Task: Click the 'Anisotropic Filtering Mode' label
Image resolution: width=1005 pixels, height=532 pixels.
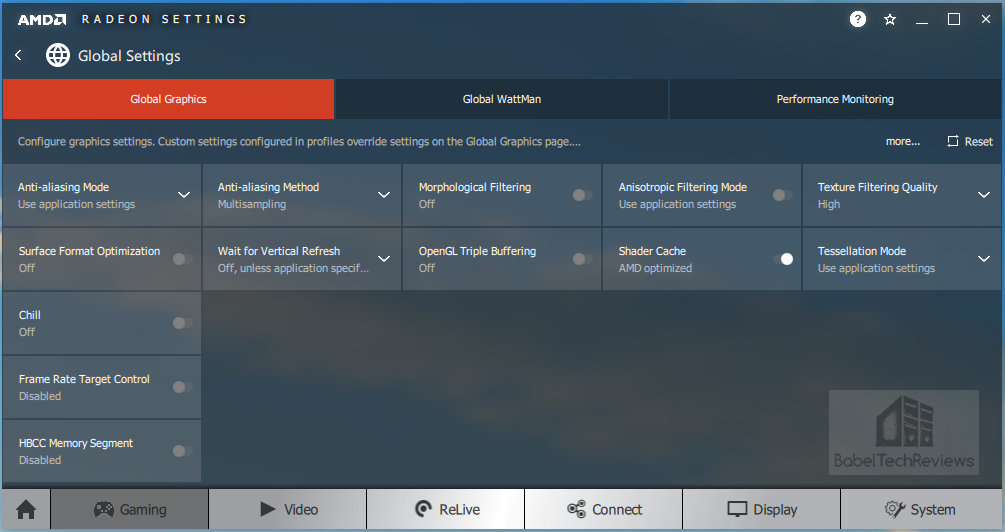Action: [x=683, y=187]
